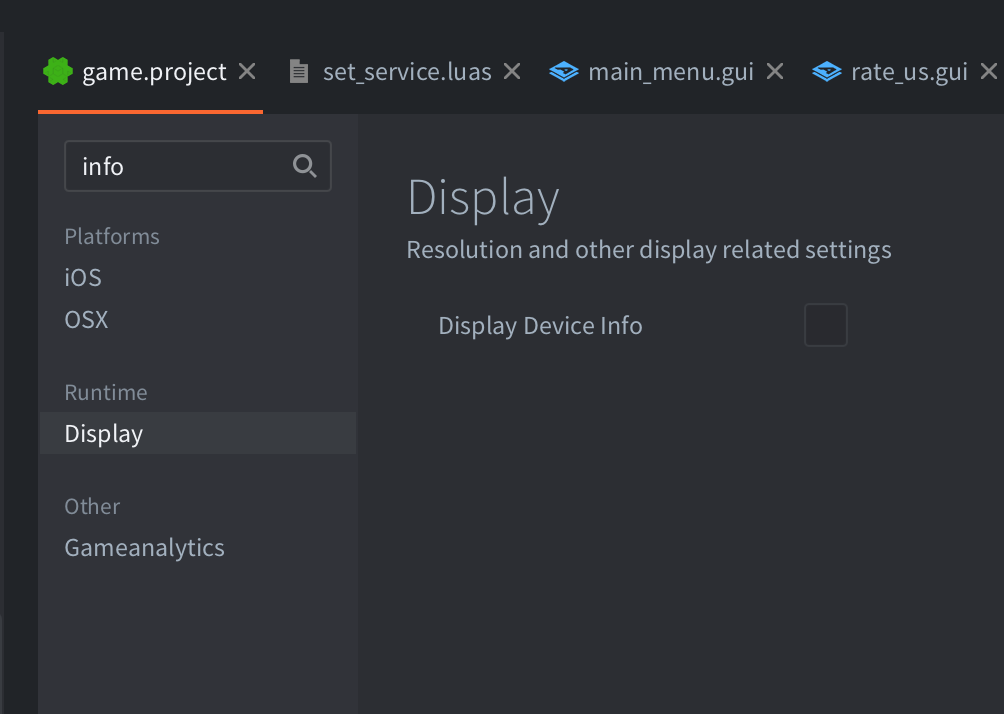Close the game.project tab
The width and height of the screenshot is (1004, 714).
pos(247,72)
